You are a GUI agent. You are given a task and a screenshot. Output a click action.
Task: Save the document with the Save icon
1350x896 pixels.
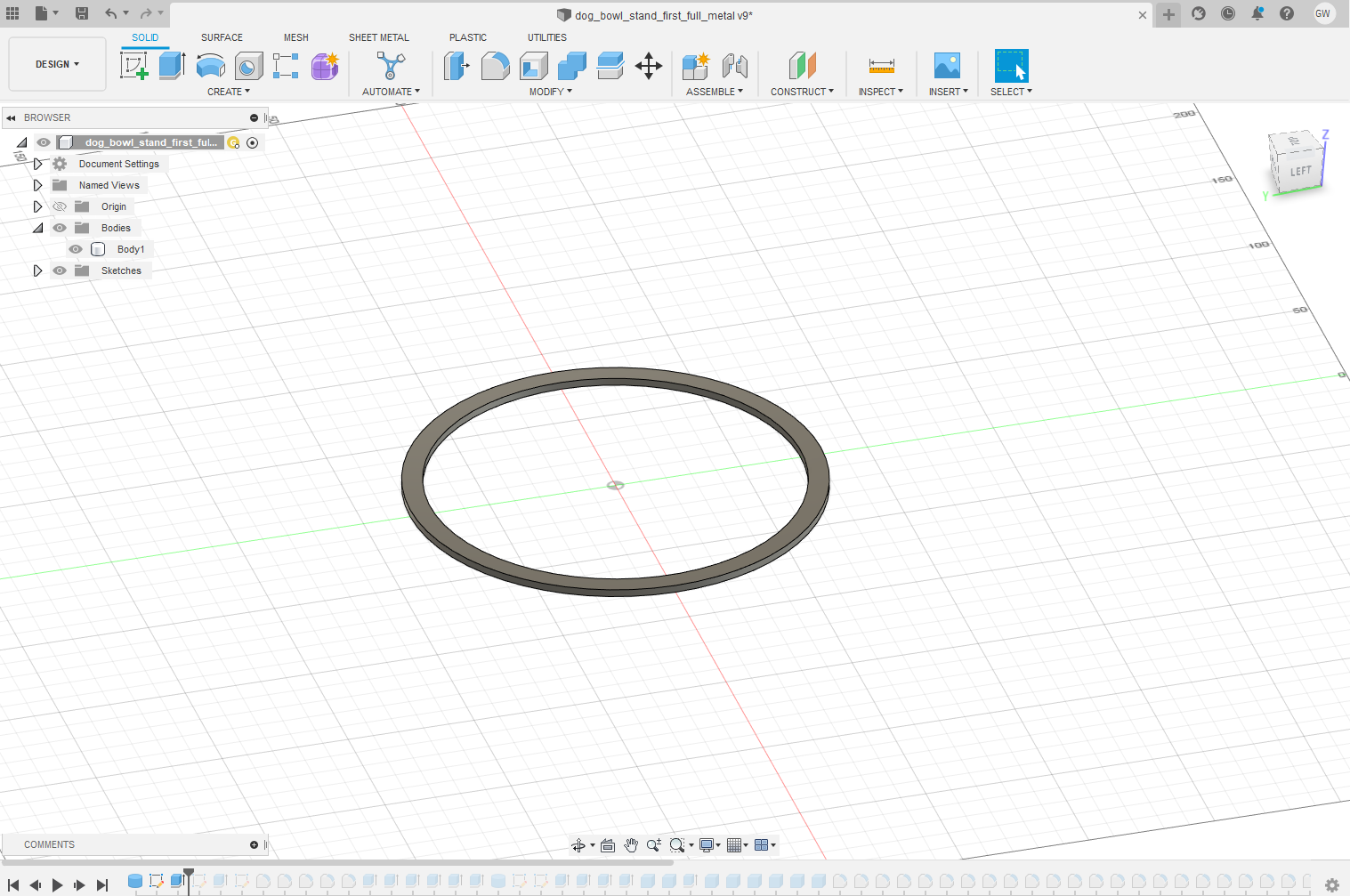click(x=82, y=13)
